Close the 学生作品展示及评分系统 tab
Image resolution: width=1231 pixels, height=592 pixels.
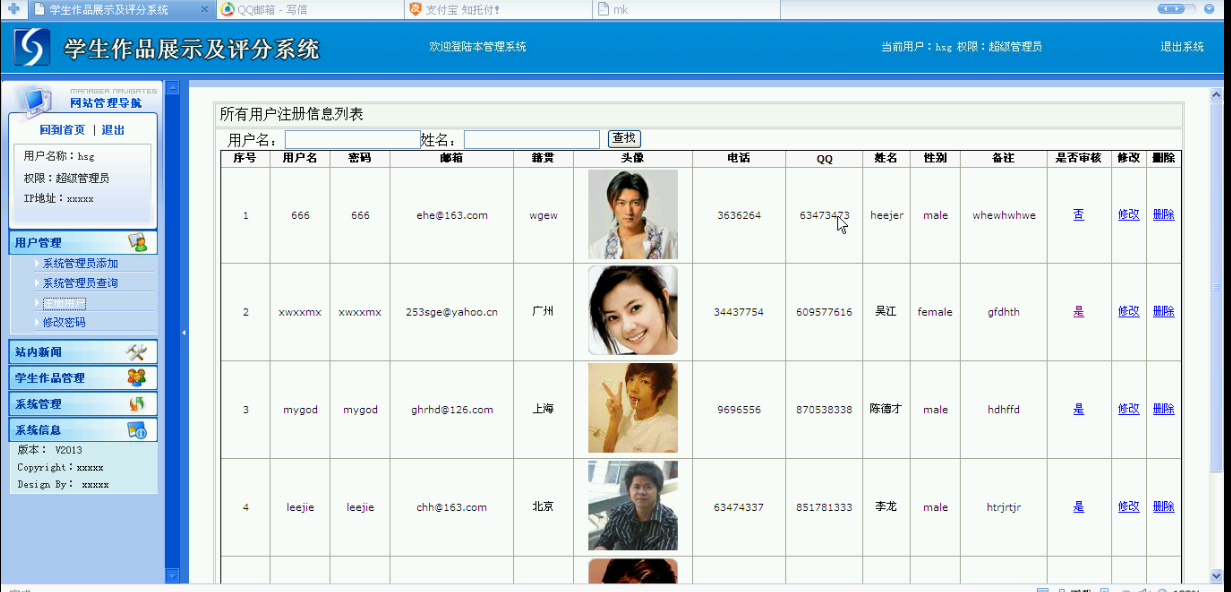pos(204,9)
